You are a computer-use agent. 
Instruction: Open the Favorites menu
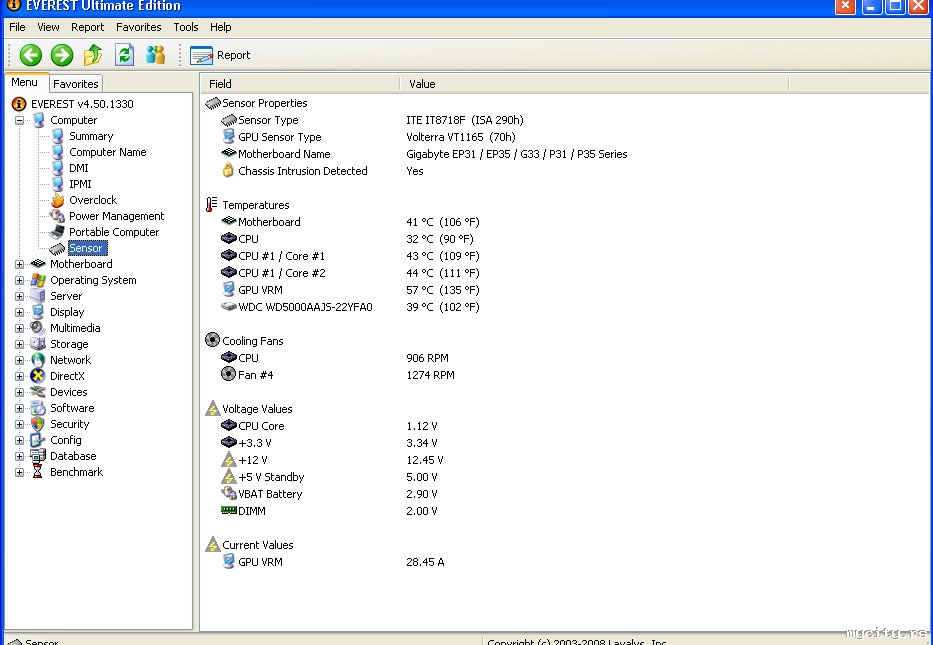pos(138,27)
